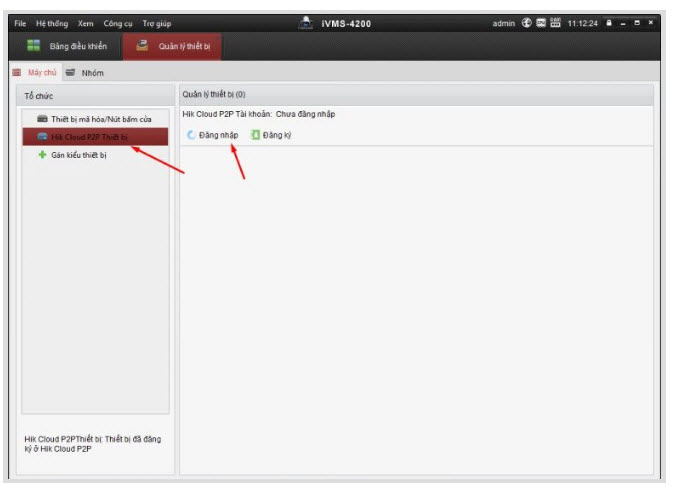Click Gán kiểu thiết bị green plus icon
Image resolution: width=674 pixels, height=487 pixels.
[x=42, y=155]
